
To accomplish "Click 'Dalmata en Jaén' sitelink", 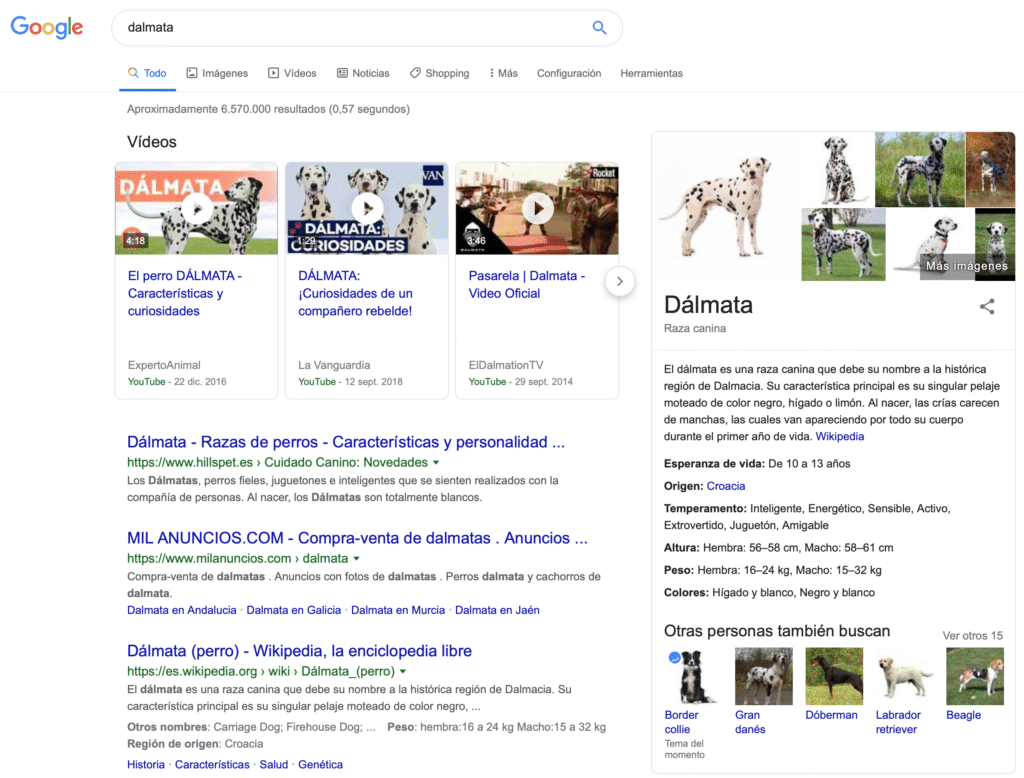I will pos(497,610).
